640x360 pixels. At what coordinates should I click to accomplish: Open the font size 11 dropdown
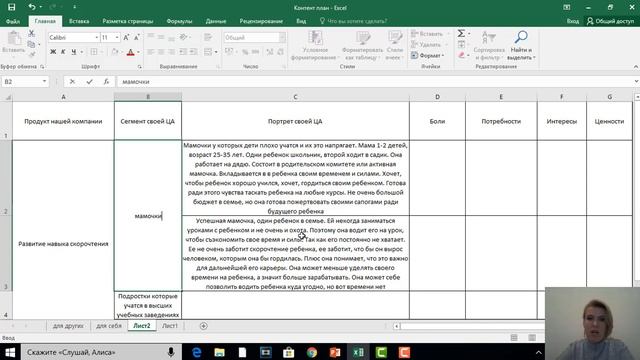coord(117,38)
